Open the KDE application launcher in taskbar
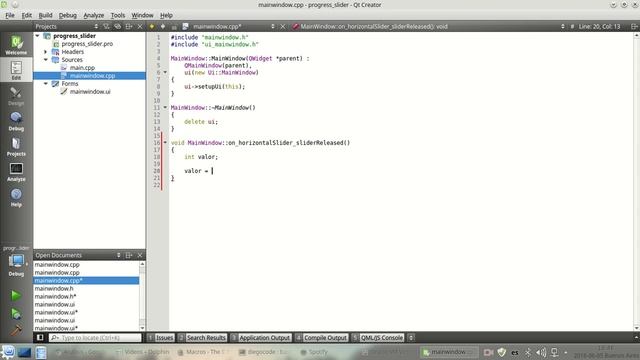 [8, 352]
